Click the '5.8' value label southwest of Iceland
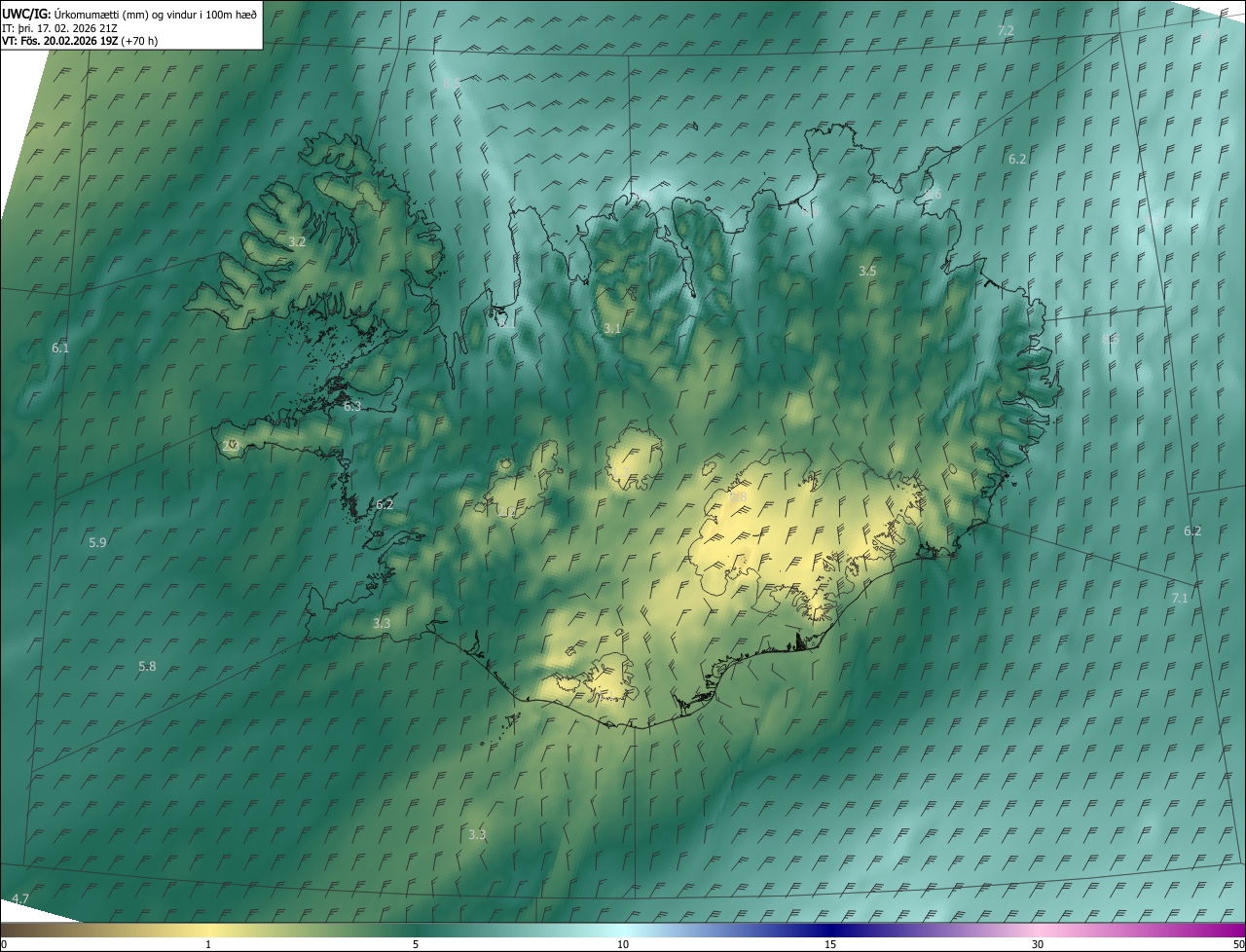The height and width of the screenshot is (952, 1246). [147, 666]
